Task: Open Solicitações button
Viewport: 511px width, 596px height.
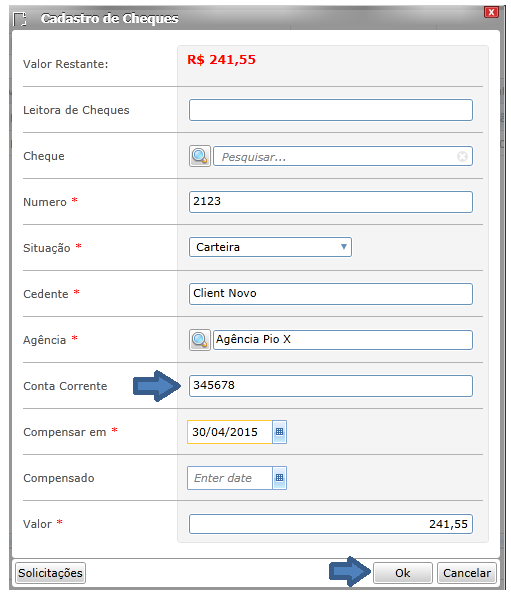Action: pos(50,573)
